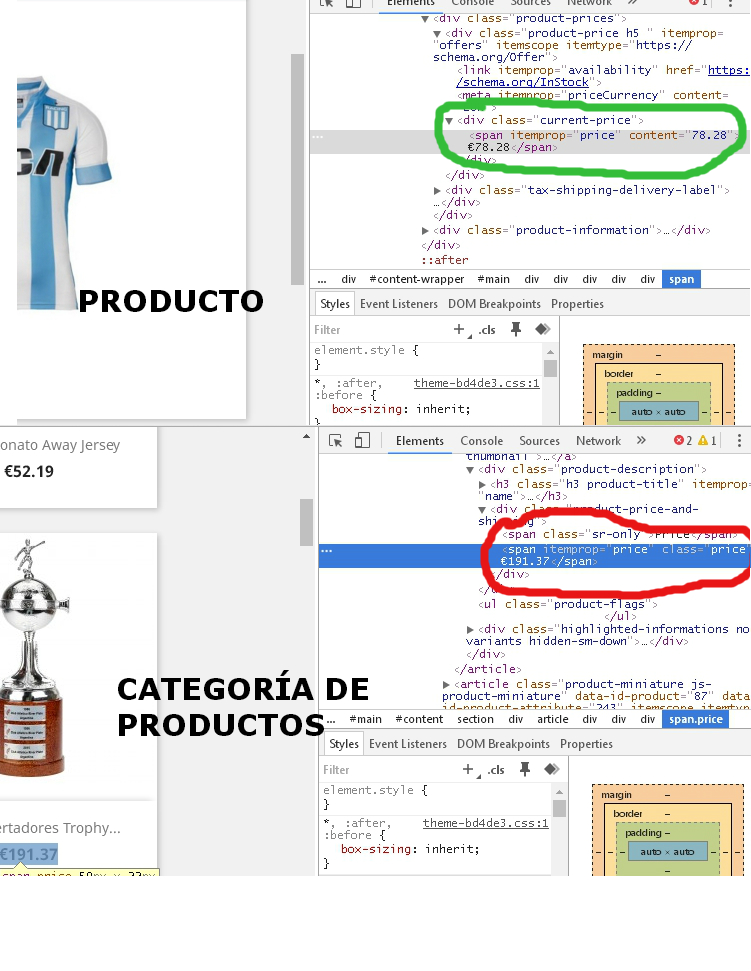Select section in lower breadcrumb bar
This screenshot has height=971, width=751.
pos(475,719)
